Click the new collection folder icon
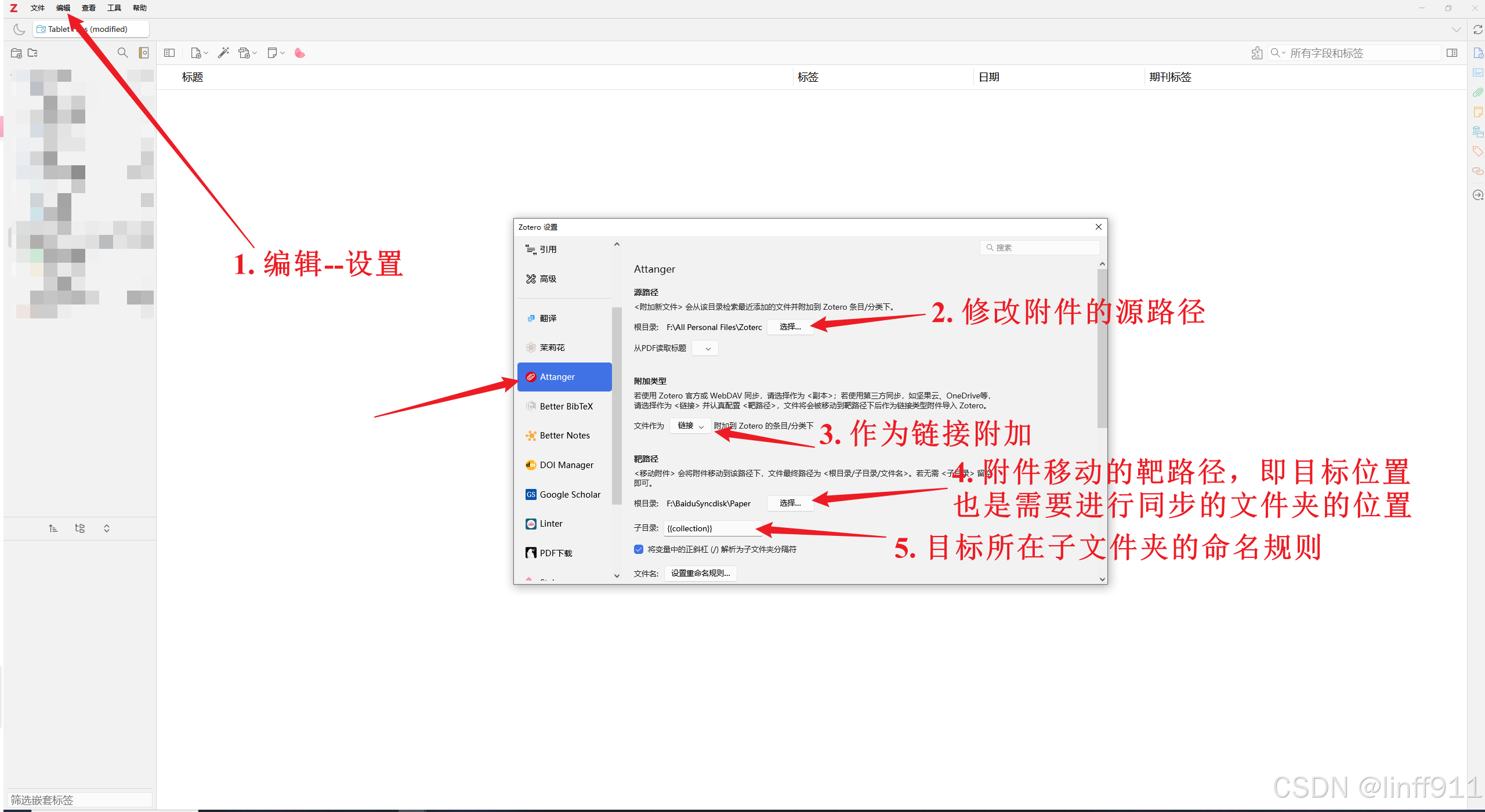This screenshot has width=1485, height=812. 16,53
